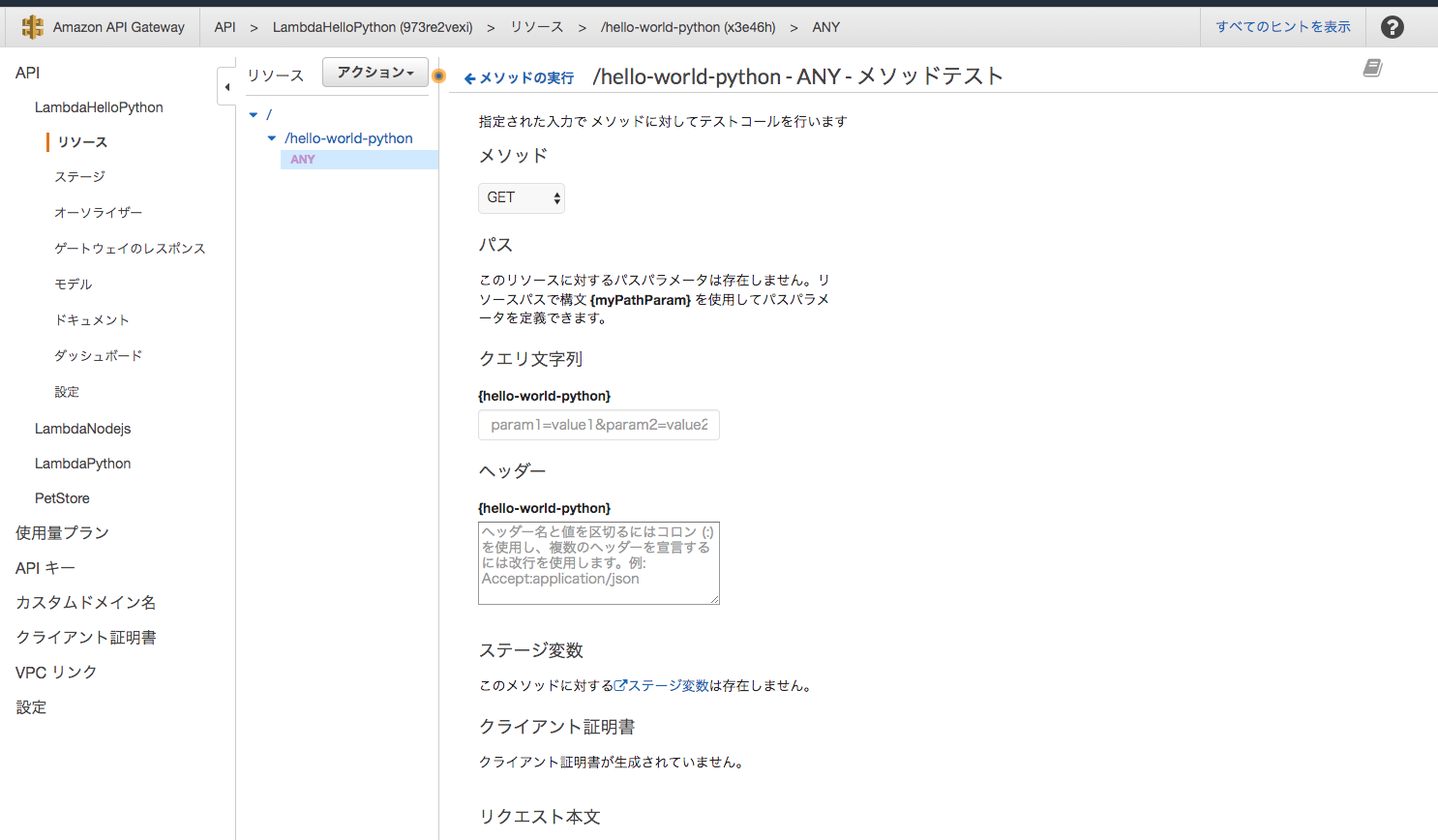Open カスタムドメイン名 in sidebar
The height and width of the screenshot is (840, 1438).
(85, 603)
